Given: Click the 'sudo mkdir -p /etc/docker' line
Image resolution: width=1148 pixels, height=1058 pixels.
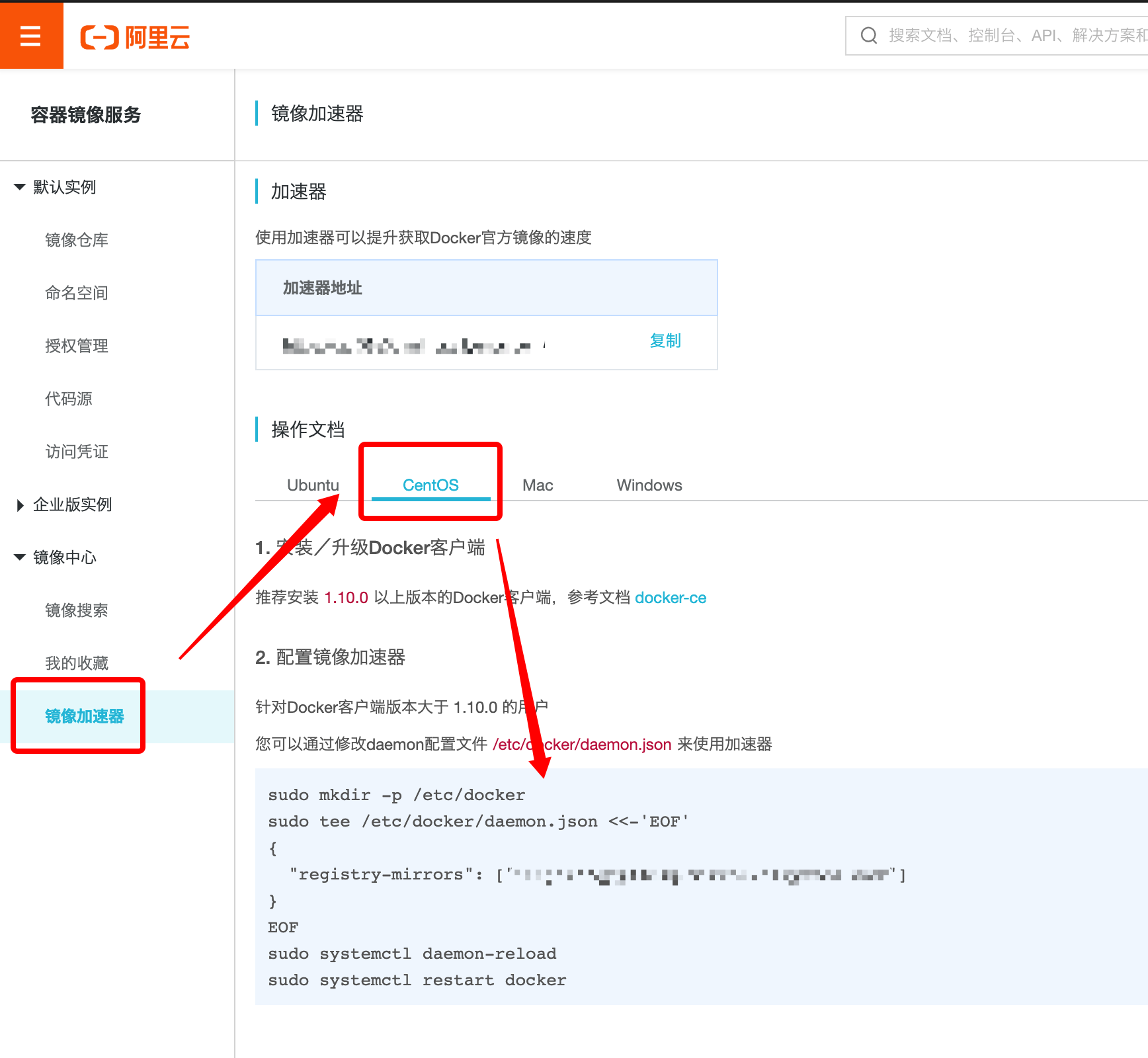Looking at the screenshot, I should [397, 795].
